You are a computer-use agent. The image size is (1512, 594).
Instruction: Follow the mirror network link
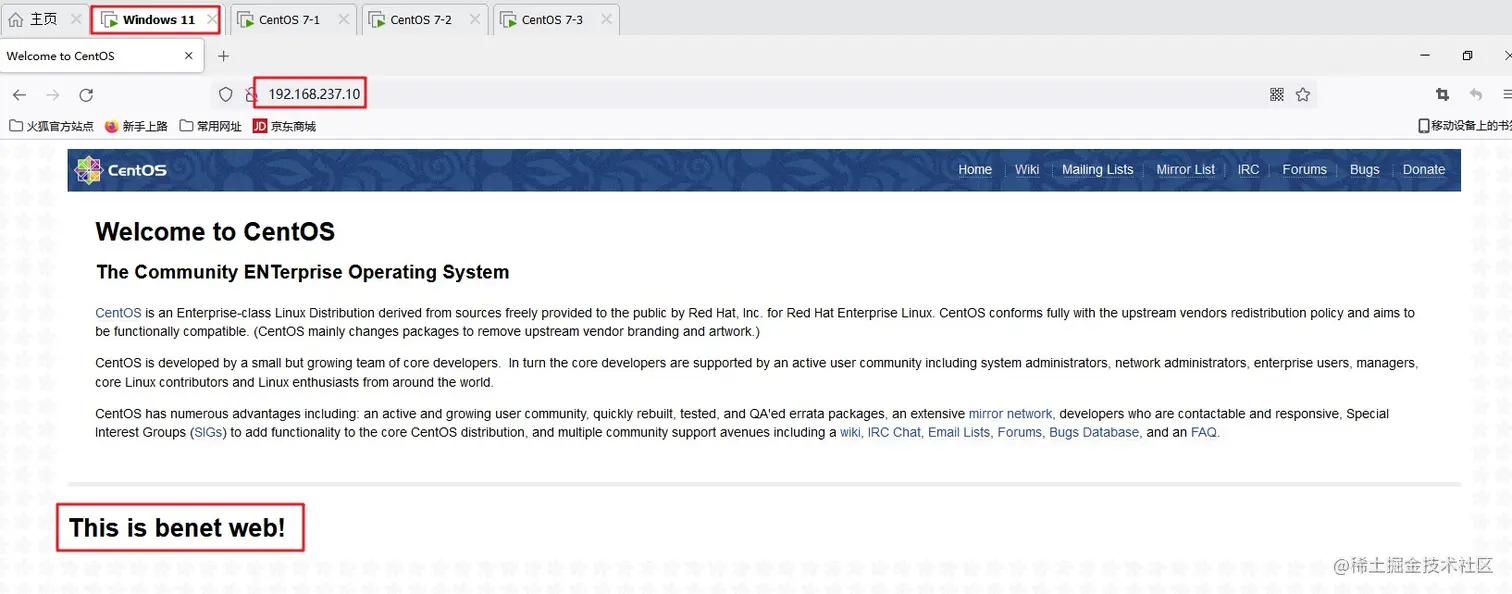tap(1010, 414)
